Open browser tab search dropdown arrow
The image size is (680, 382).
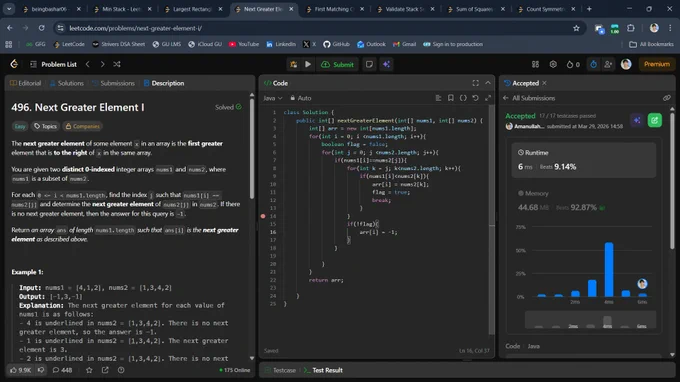click(9, 9)
